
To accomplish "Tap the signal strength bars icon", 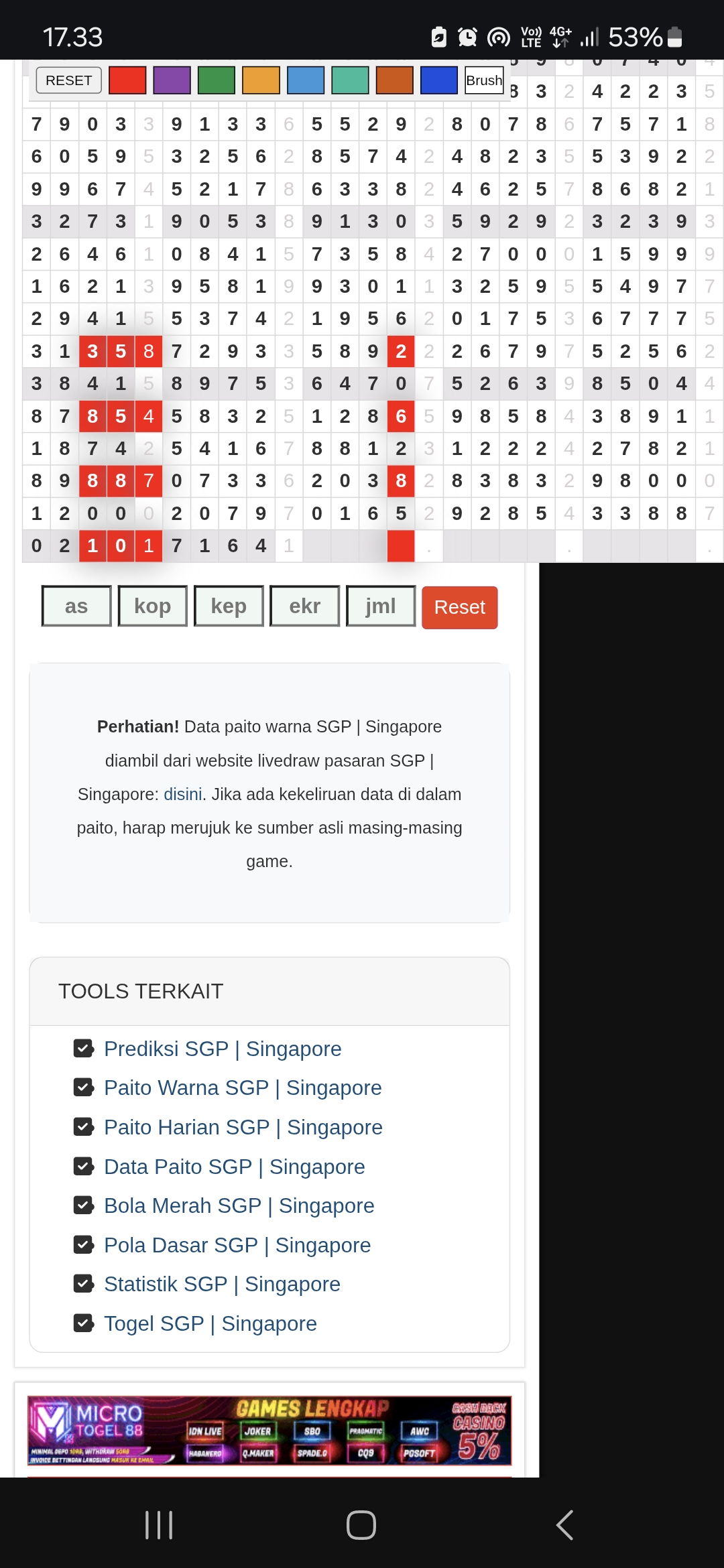I will [x=589, y=37].
